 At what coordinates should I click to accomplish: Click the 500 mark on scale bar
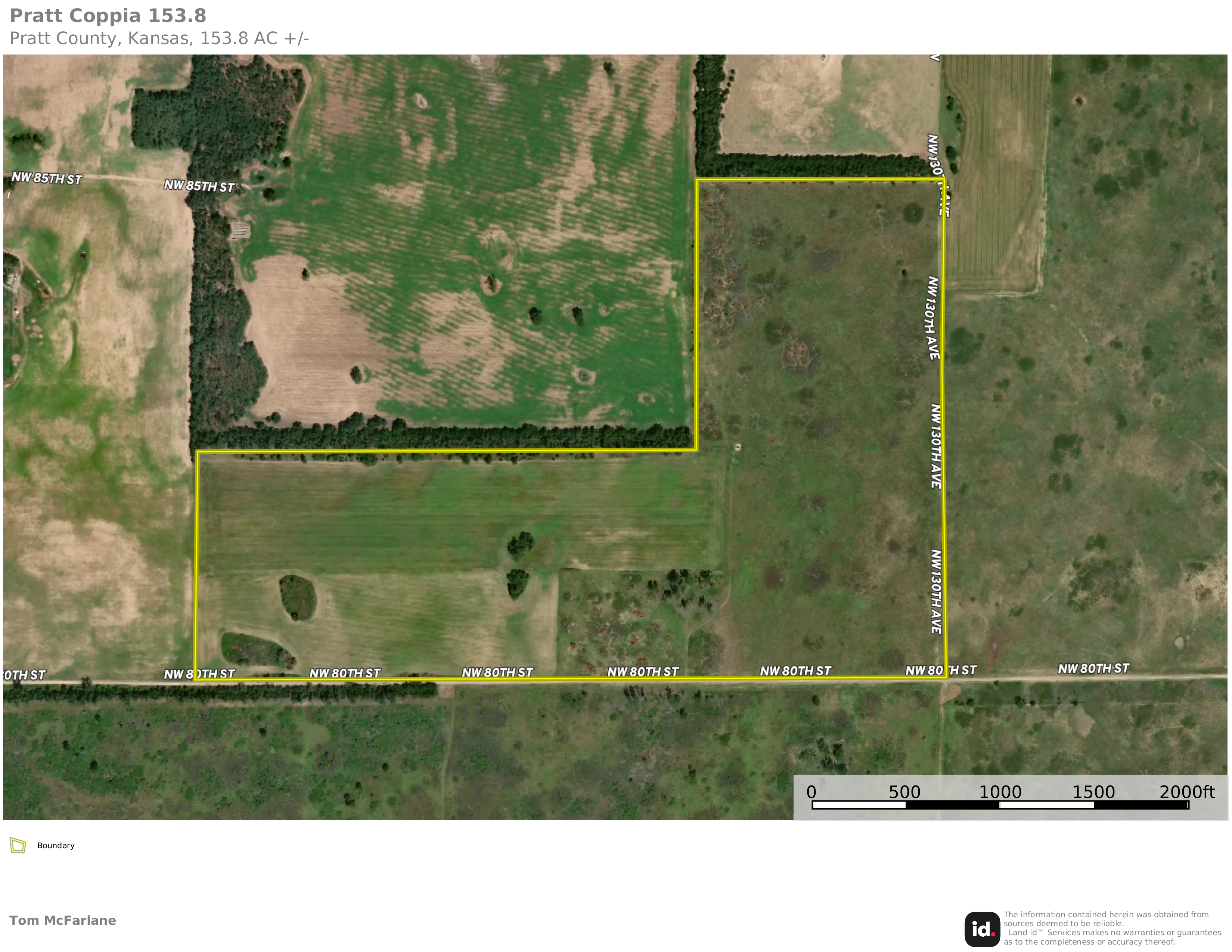pyautogui.click(x=904, y=792)
